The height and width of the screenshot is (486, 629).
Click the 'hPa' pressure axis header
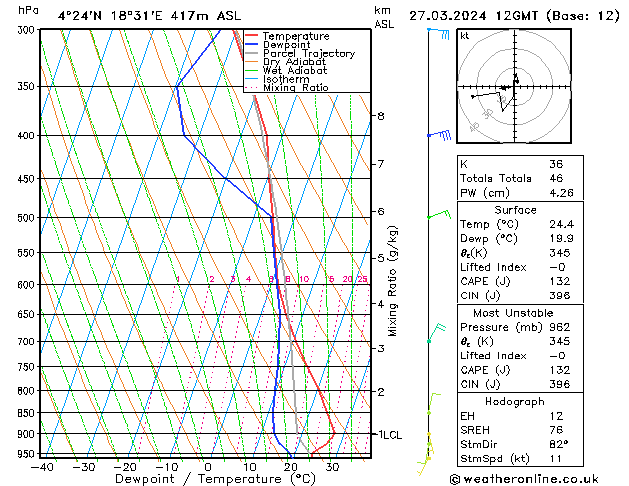(x=28, y=10)
